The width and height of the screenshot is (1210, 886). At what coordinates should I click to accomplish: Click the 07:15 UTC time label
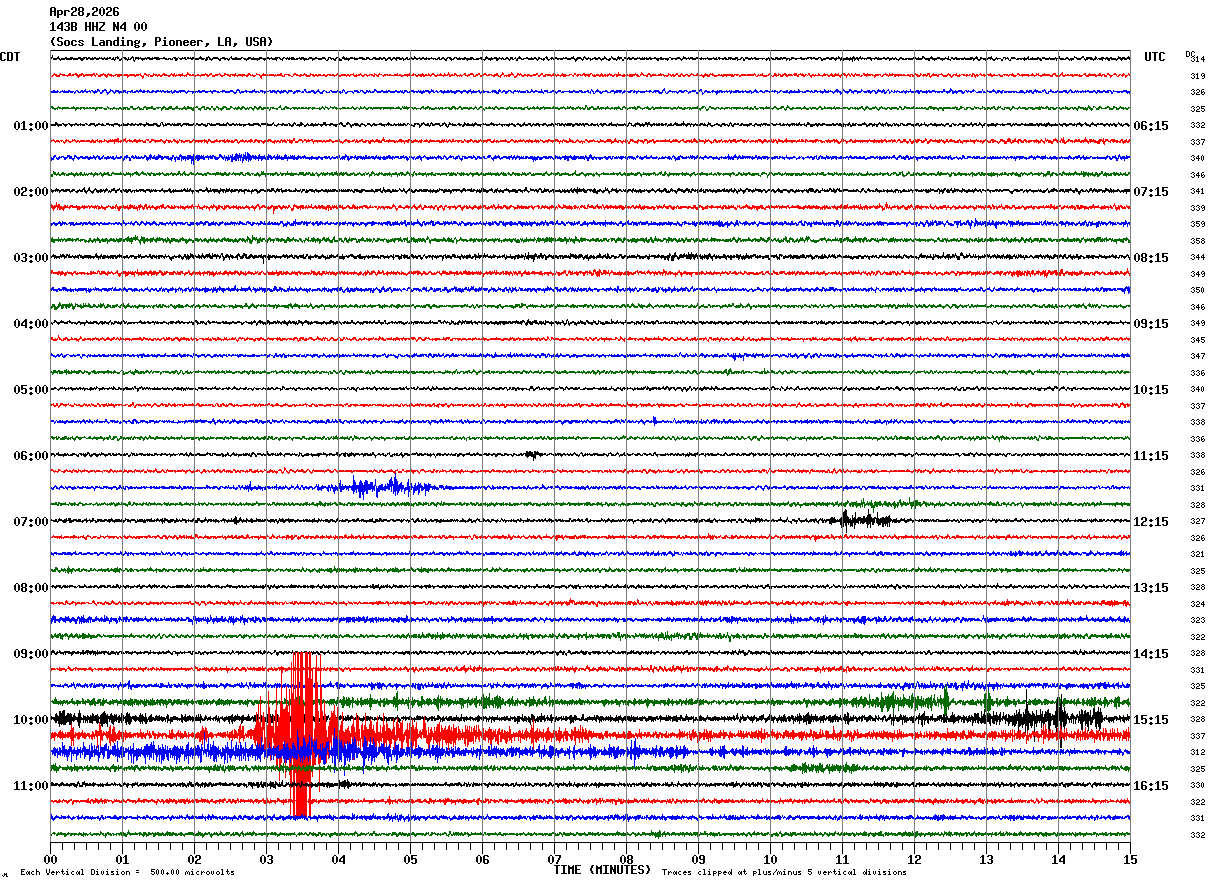[x=1151, y=192]
